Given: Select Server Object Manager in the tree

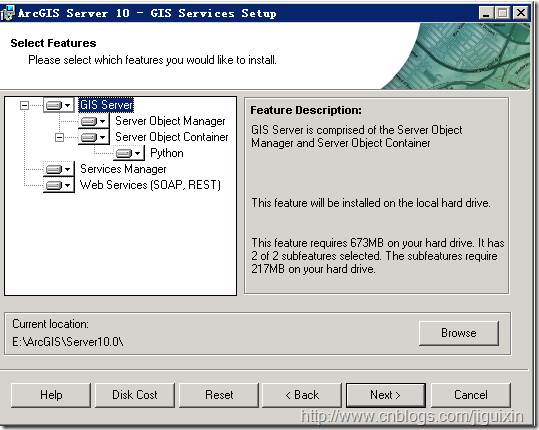Looking at the screenshot, I should pyautogui.click(x=170, y=121).
